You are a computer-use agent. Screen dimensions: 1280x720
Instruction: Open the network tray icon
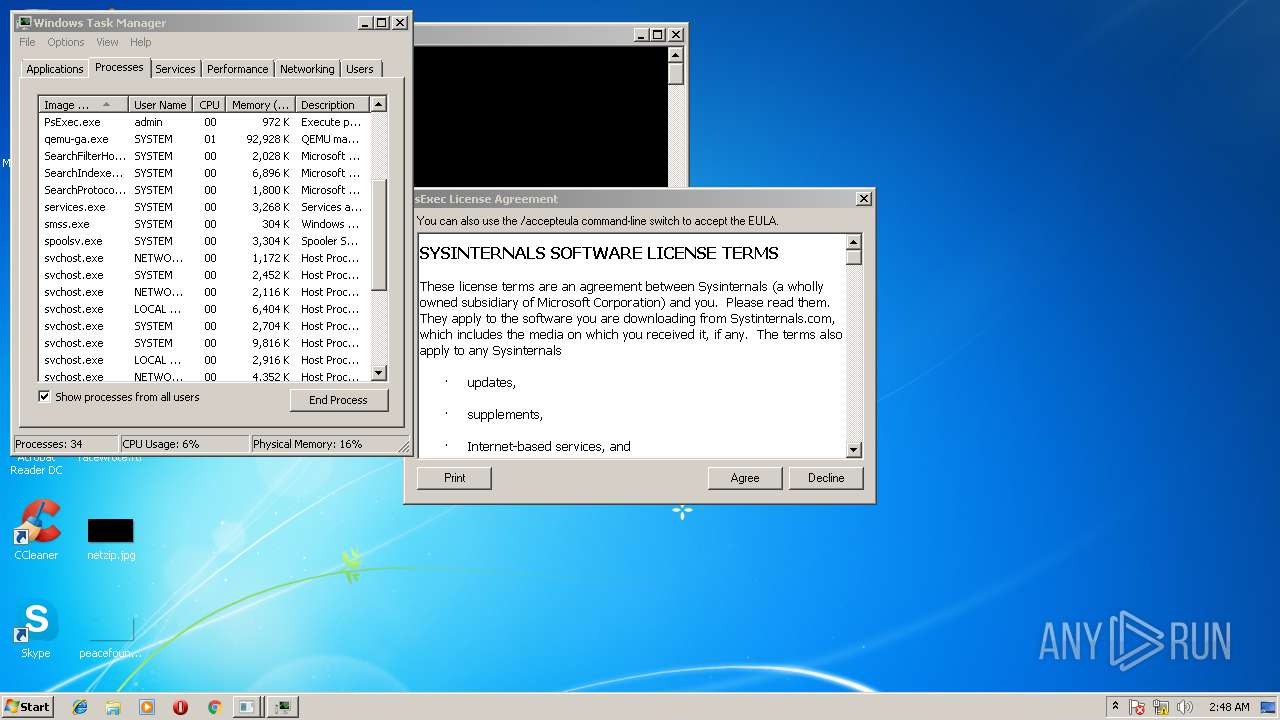[x=1161, y=707]
